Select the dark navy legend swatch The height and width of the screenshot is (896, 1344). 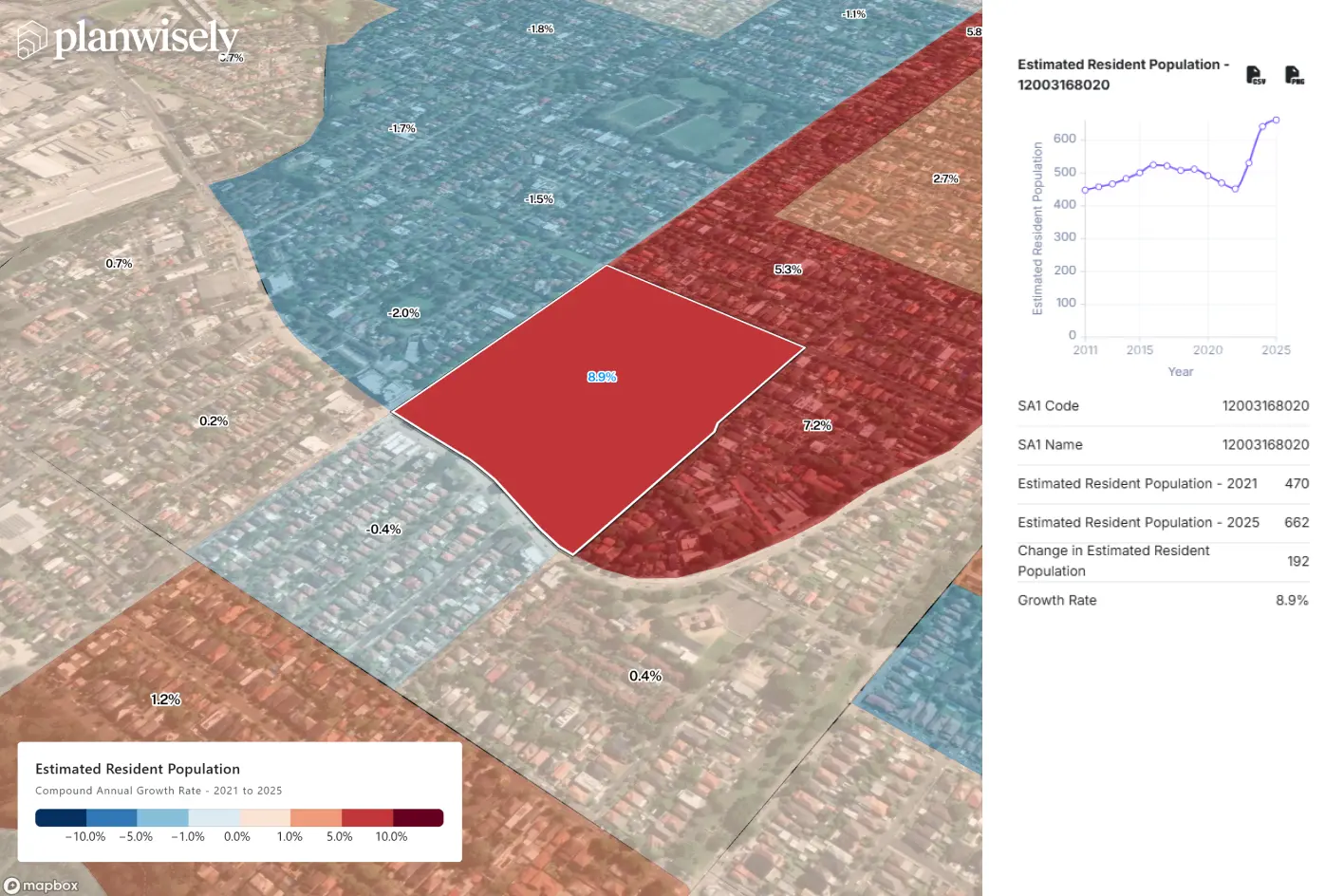pos(61,818)
